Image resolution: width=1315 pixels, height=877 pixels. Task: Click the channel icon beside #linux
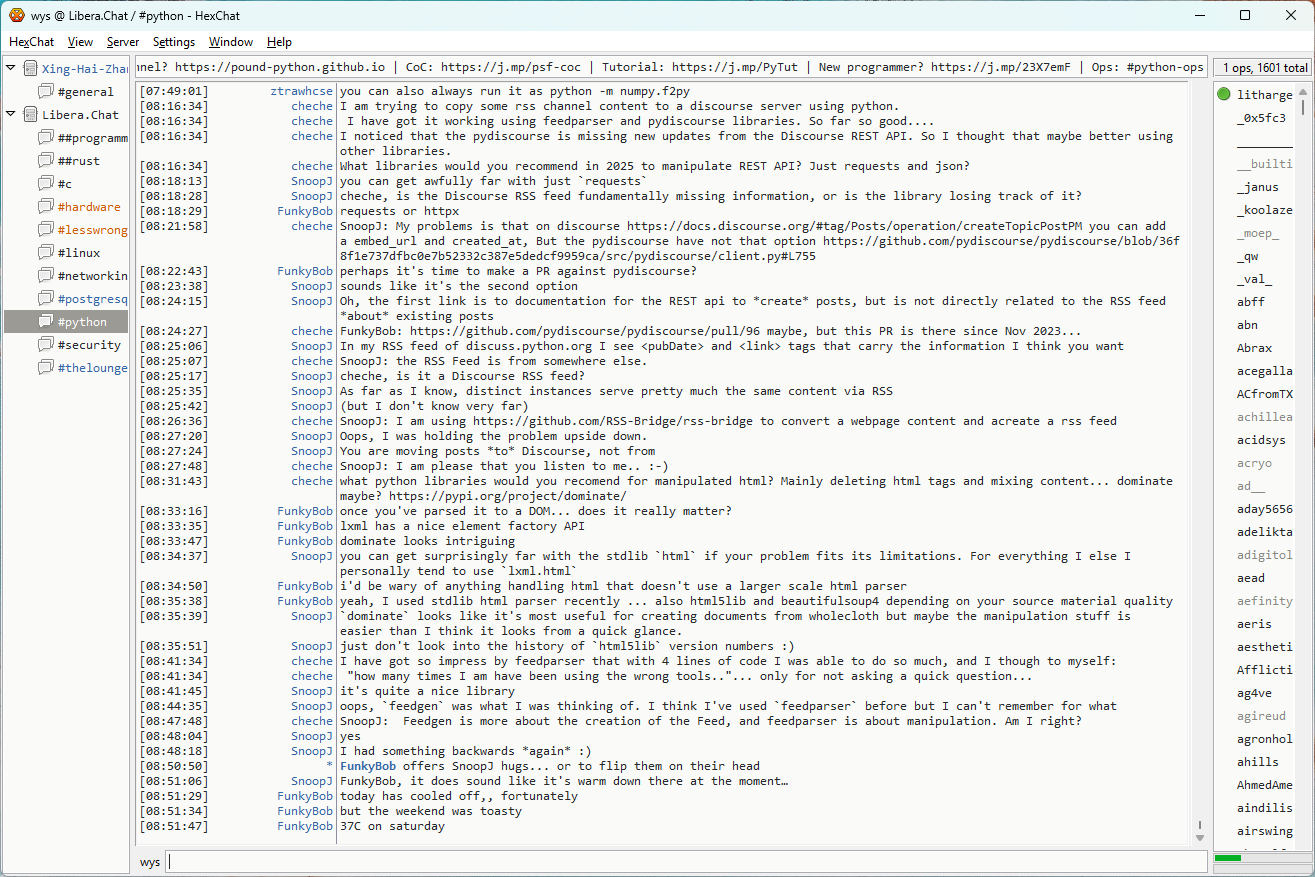coord(45,253)
